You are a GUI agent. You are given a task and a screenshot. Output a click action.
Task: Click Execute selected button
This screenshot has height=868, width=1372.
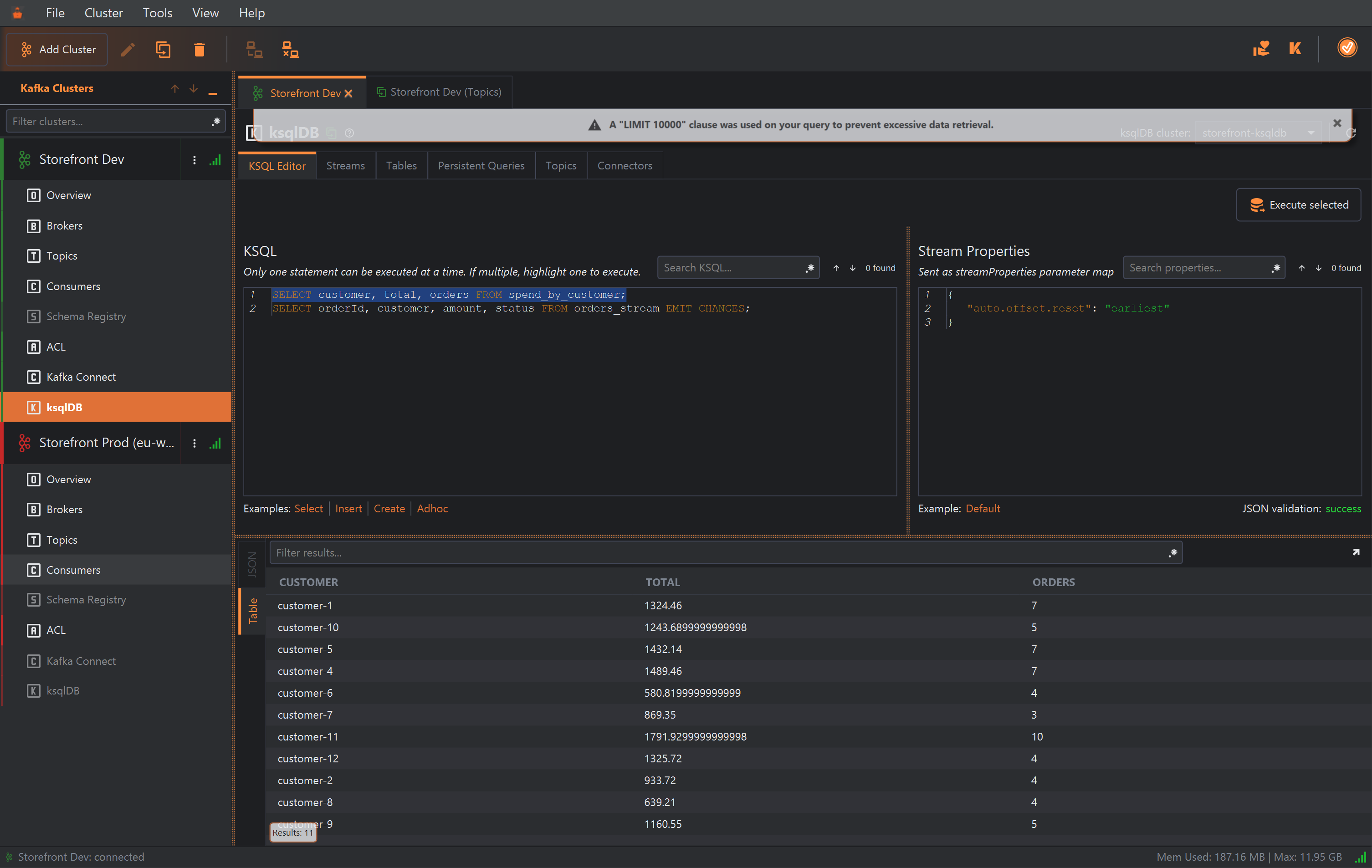coord(1298,205)
